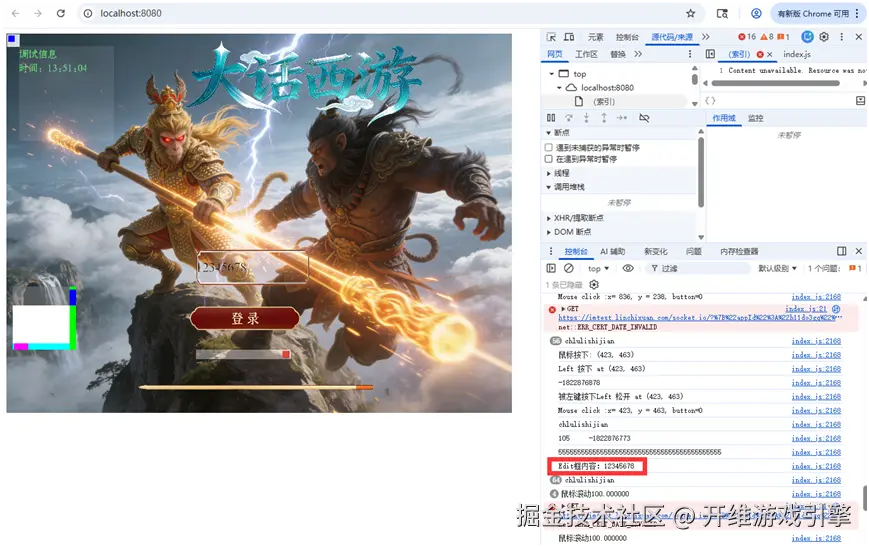869x547 pixels.
Task: Open the 默认级别 log level dropdown
Action: click(x=777, y=268)
